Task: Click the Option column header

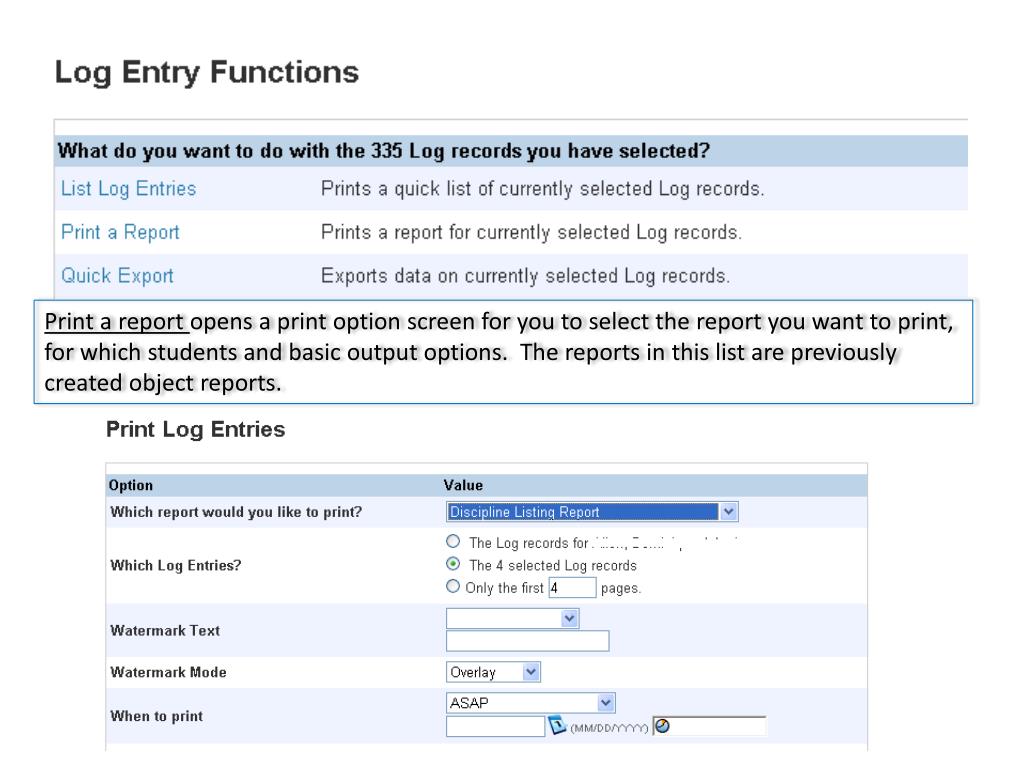Action: (x=131, y=485)
